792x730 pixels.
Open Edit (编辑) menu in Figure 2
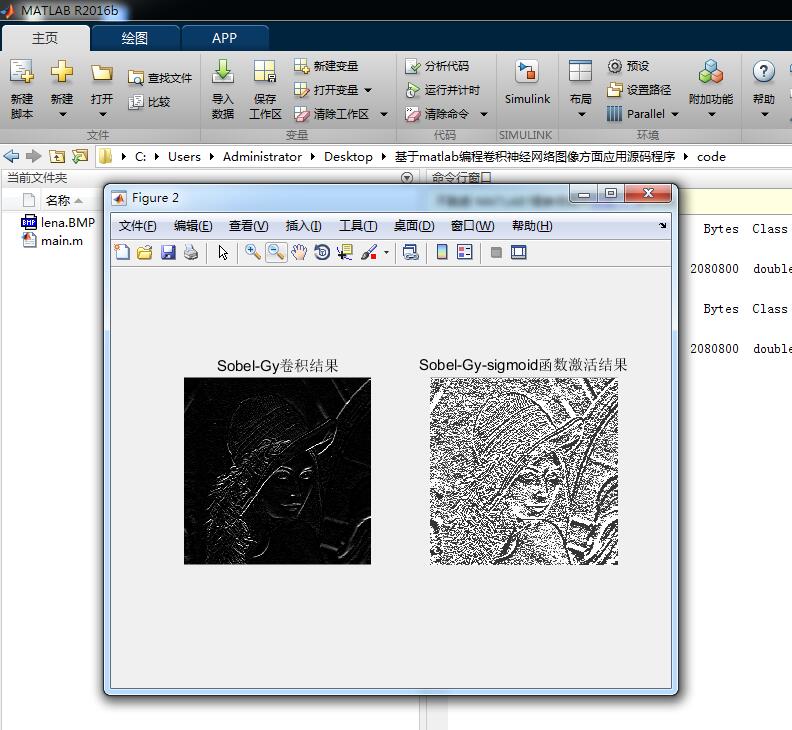click(193, 226)
